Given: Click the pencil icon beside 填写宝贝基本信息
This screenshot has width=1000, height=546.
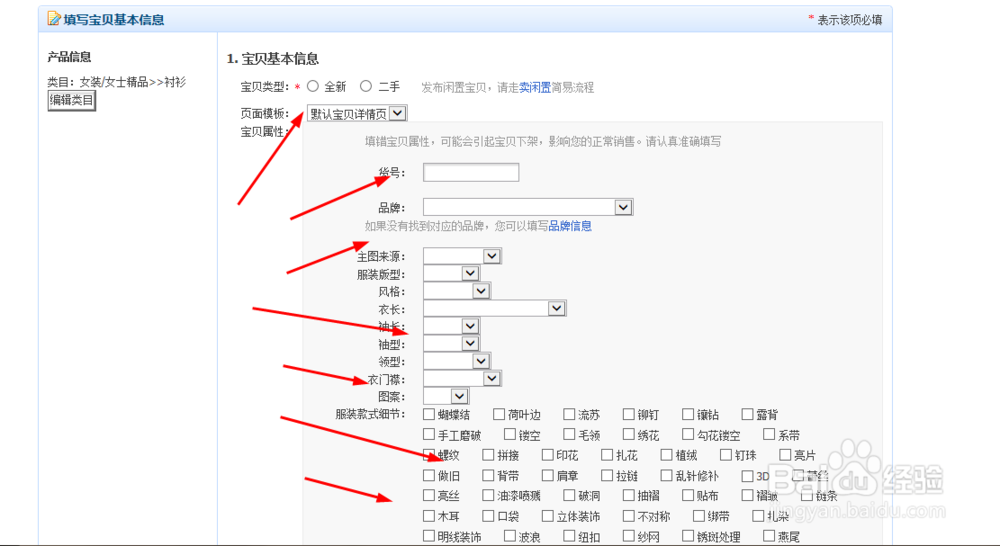Looking at the screenshot, I should (54, 18).
